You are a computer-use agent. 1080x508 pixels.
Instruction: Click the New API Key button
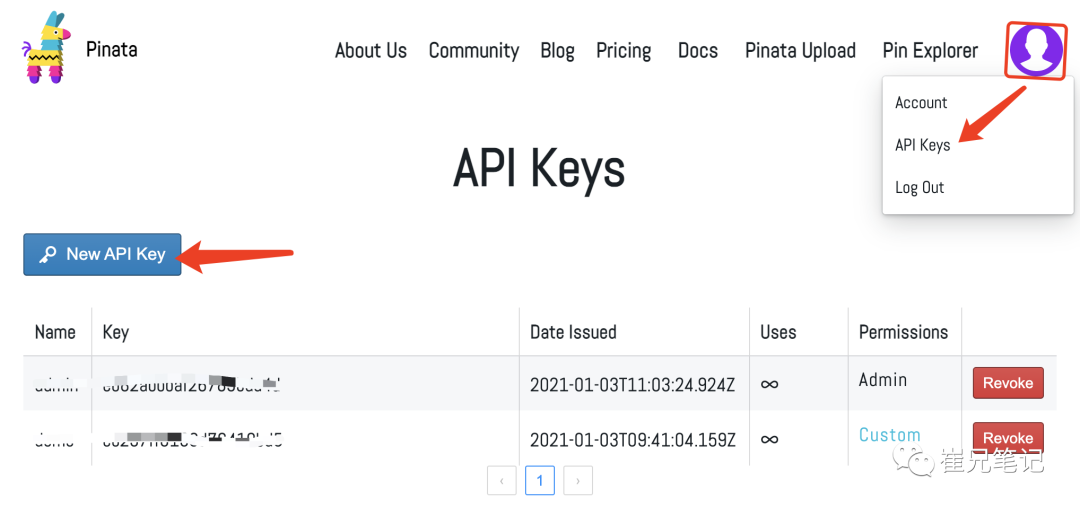click(102, 254)
